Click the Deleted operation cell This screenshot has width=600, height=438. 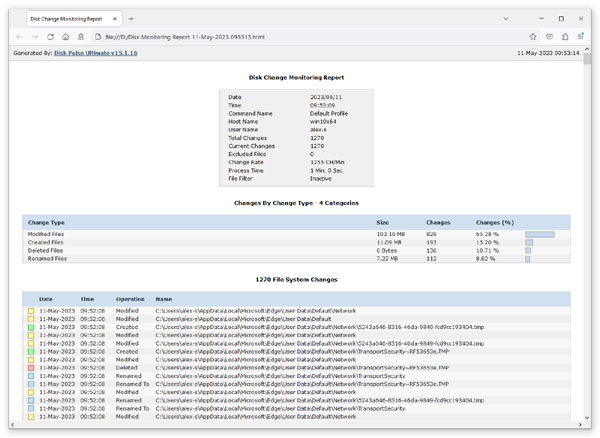(127, 368)
